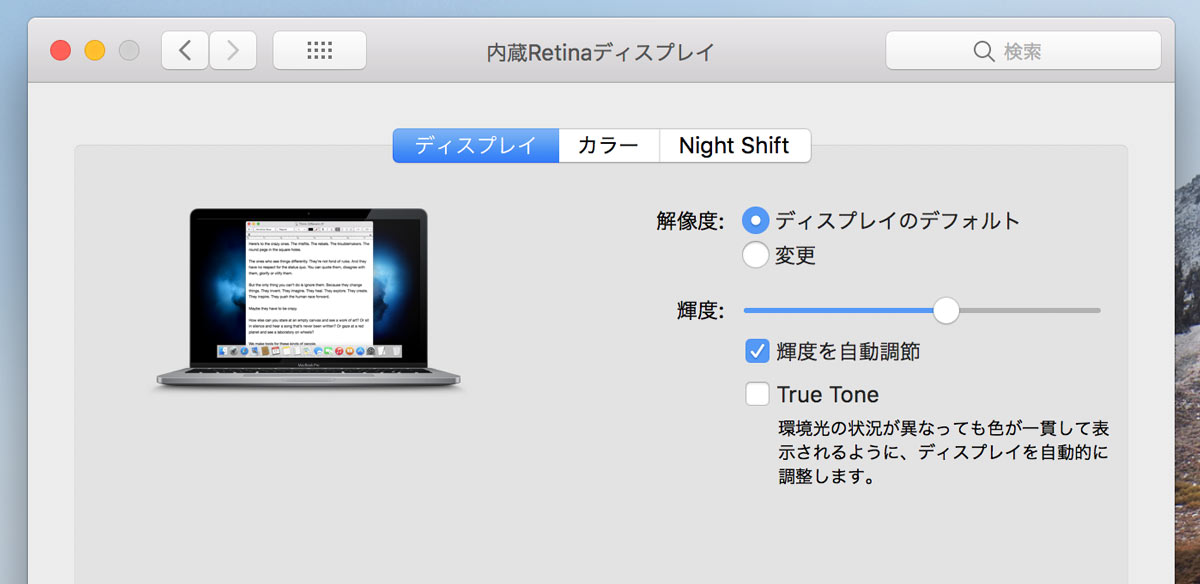This screenshot has height=584, width=1200.
Task: Uncheck 輝度を自動調節 checkbox
Action: click(757, 351)
